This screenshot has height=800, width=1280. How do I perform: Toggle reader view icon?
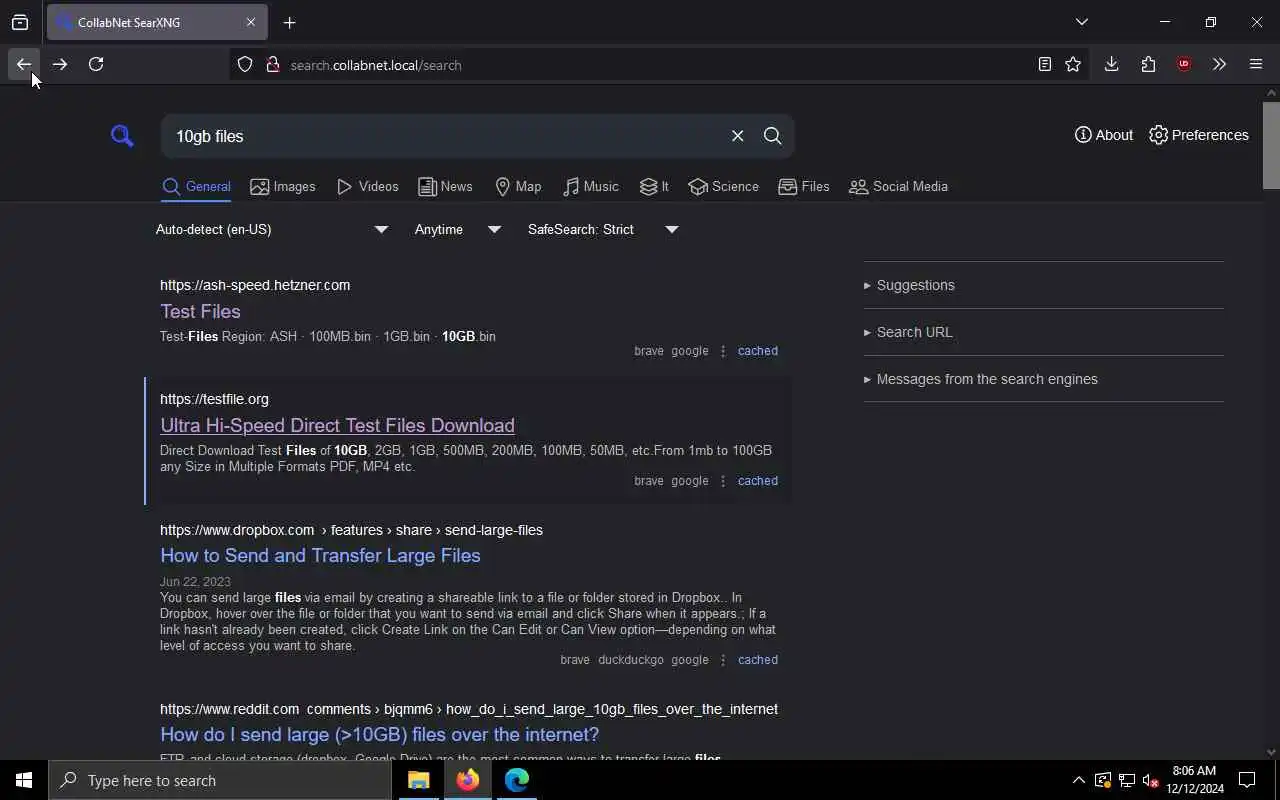point(1044,64)
